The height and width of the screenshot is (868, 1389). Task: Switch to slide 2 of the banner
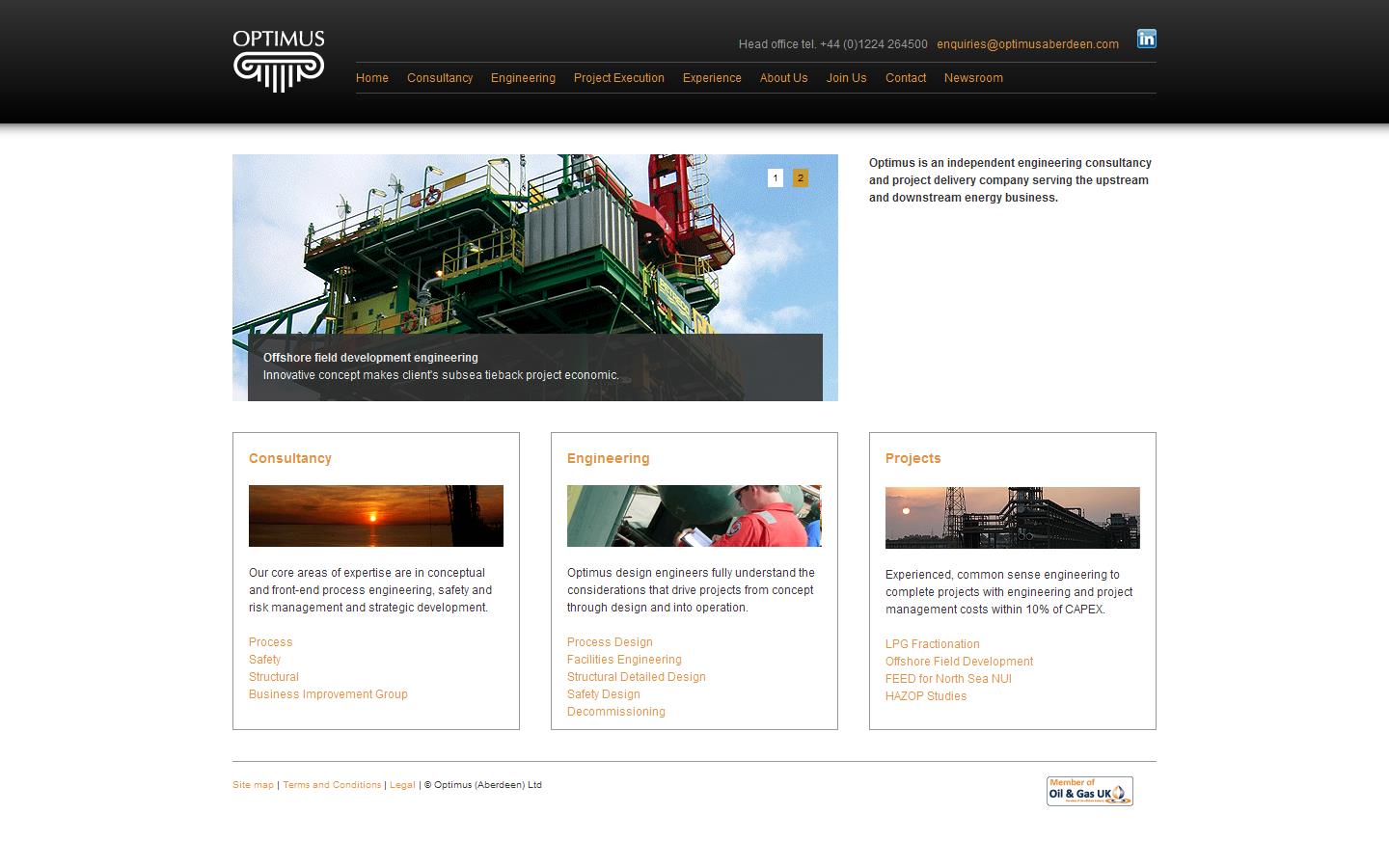tap(801, 177)
